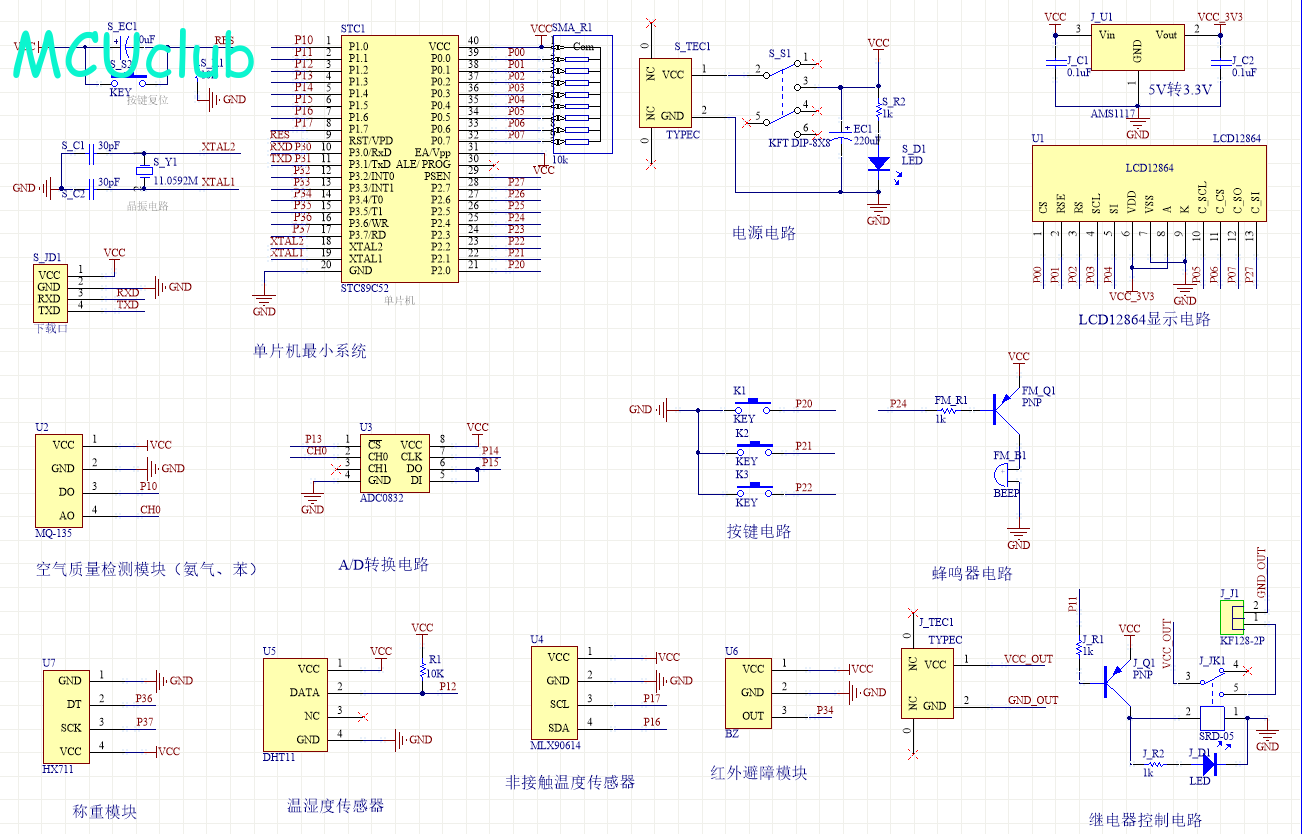The width and height of the screenshot is (1302, 834).
Task: Click the DHT11 sensor component U5
Action: click(293, 704)
